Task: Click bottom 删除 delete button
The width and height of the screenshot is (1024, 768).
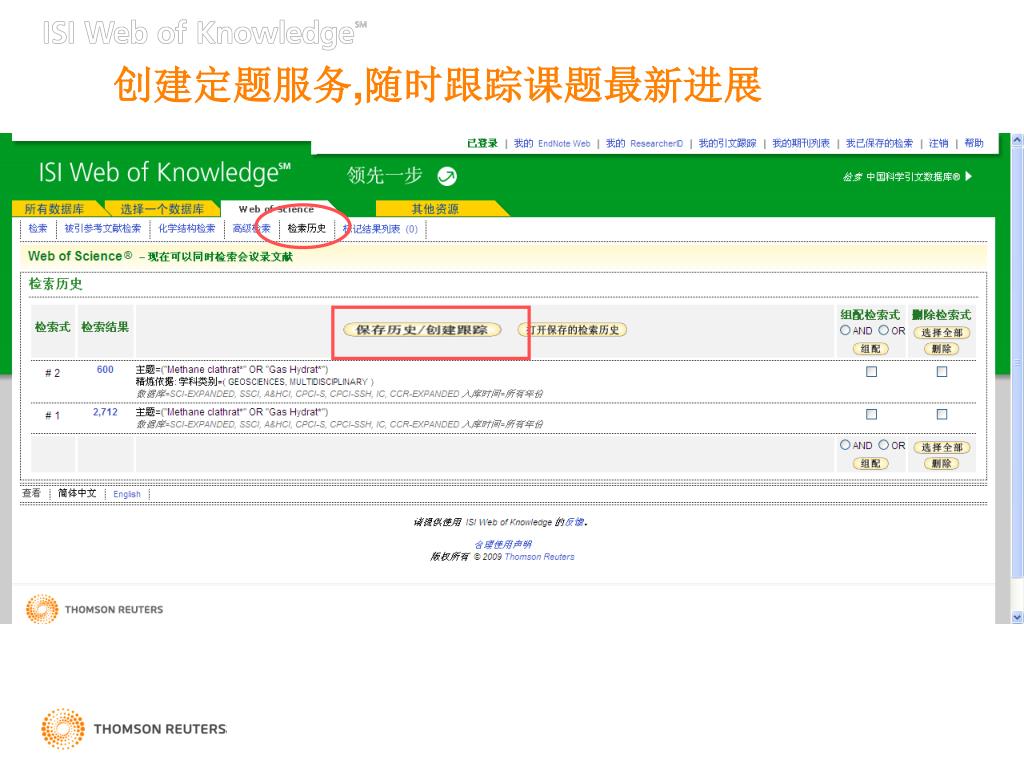Action: point(941,463)
